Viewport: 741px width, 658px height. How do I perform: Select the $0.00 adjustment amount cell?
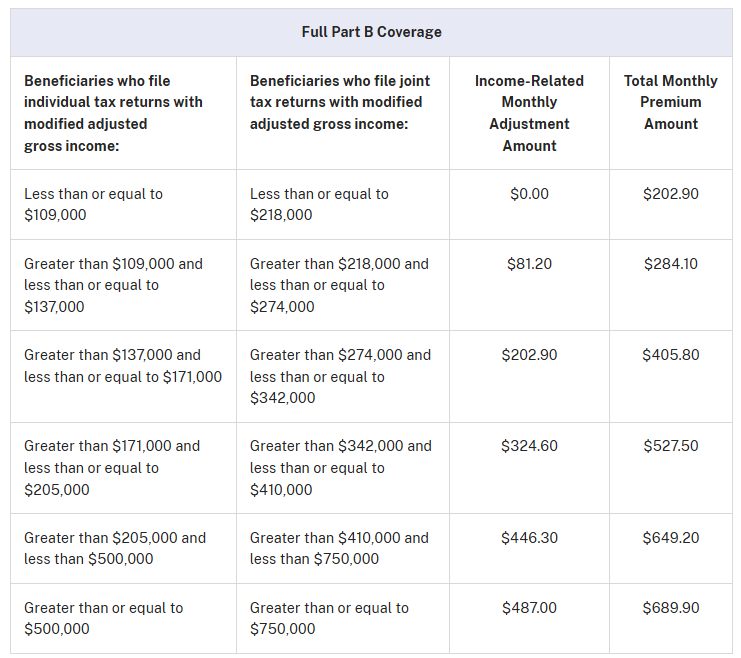[529, 194]
